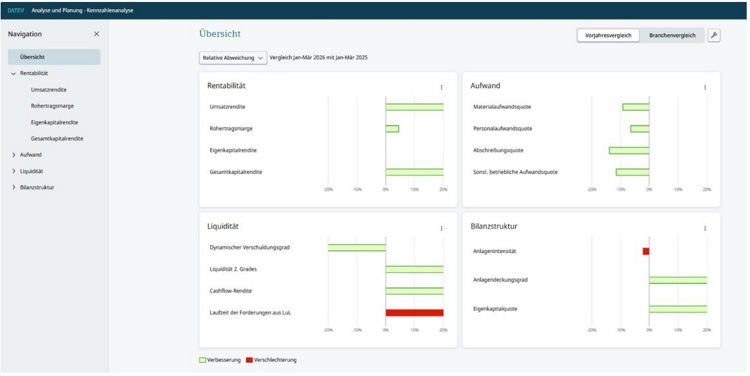Click the Eigenkapitalquote chart bar
Screen dimensions: 750x376
678,309
